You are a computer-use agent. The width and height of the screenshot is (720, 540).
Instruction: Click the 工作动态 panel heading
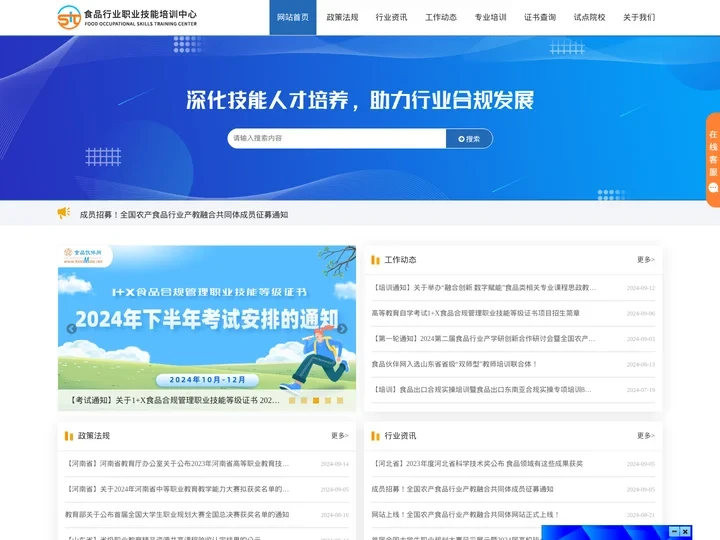pos(400,260)
